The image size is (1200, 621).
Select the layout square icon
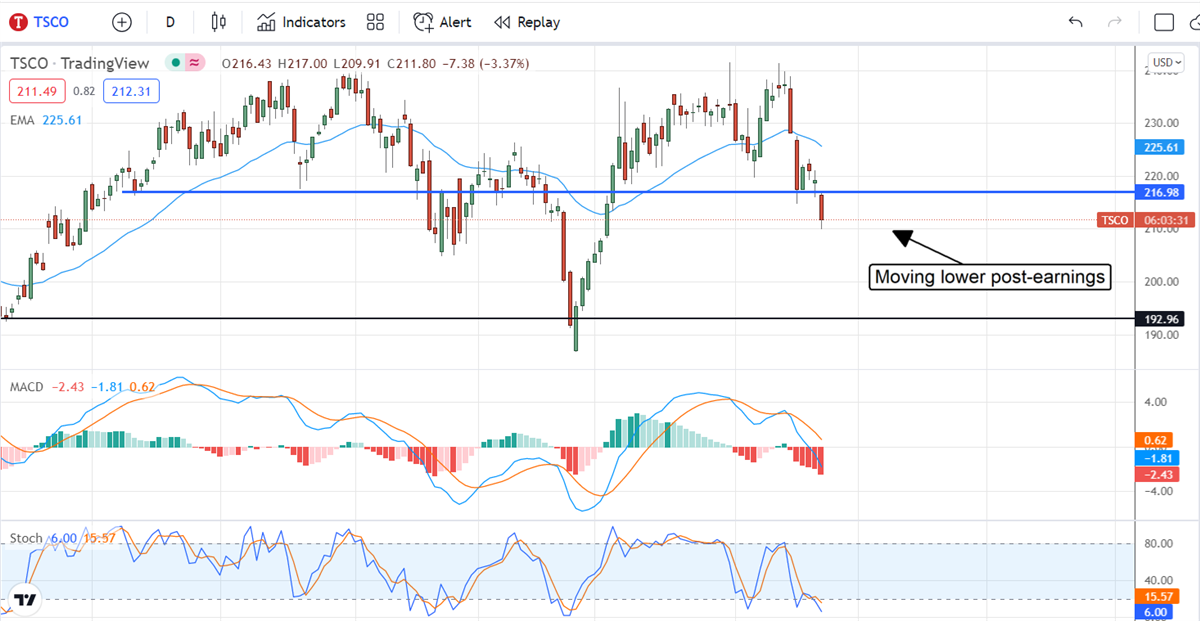pos(1164,22)
